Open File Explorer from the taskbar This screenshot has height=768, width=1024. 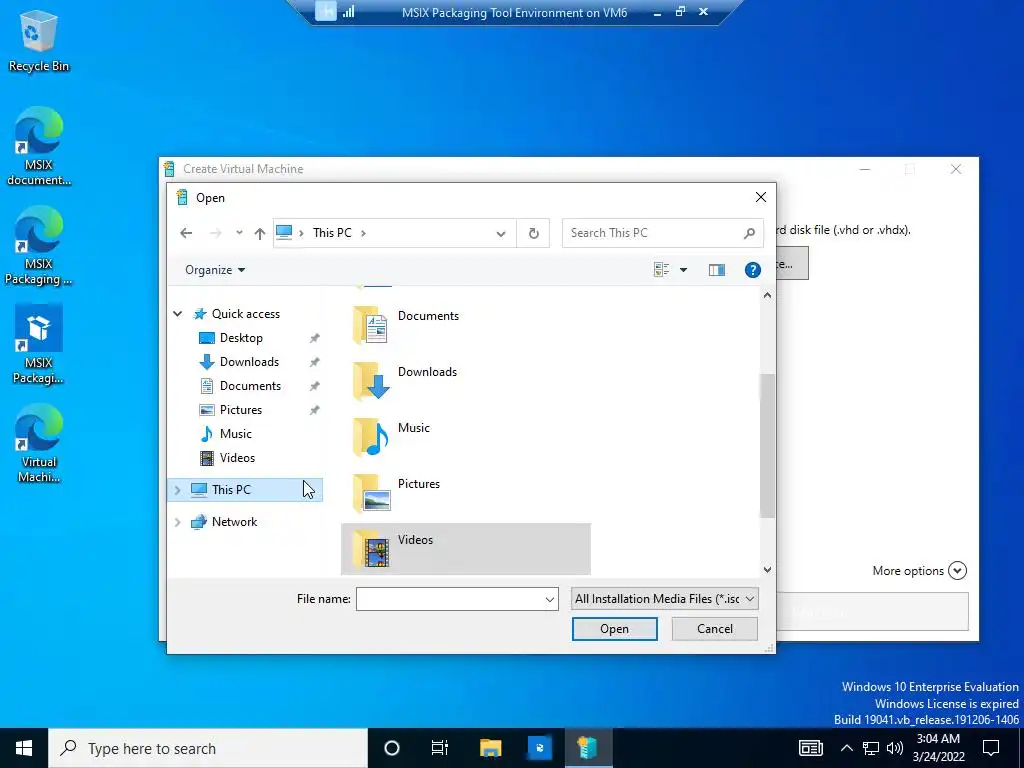490,748
